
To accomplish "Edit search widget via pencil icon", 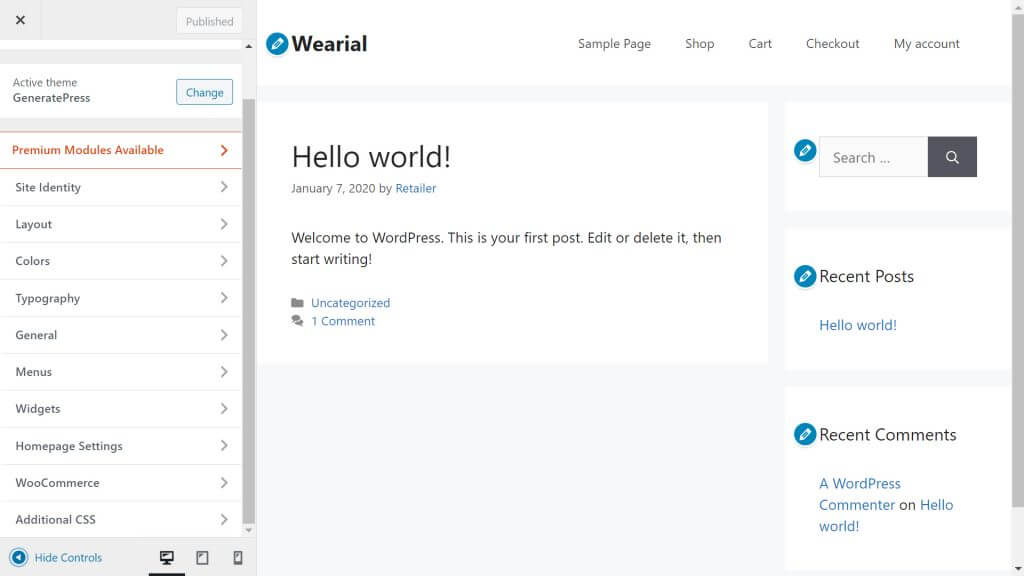I will point(805,150).
